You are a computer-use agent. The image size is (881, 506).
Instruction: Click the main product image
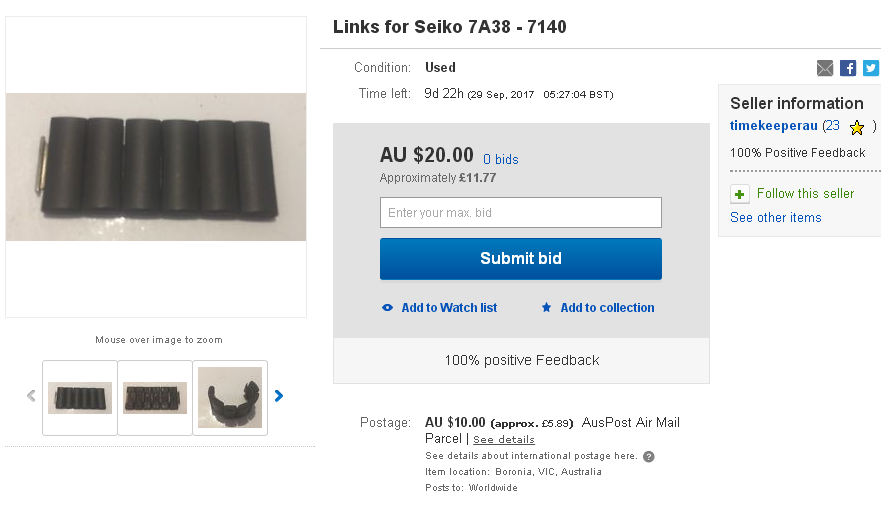(x=156, y=167)
